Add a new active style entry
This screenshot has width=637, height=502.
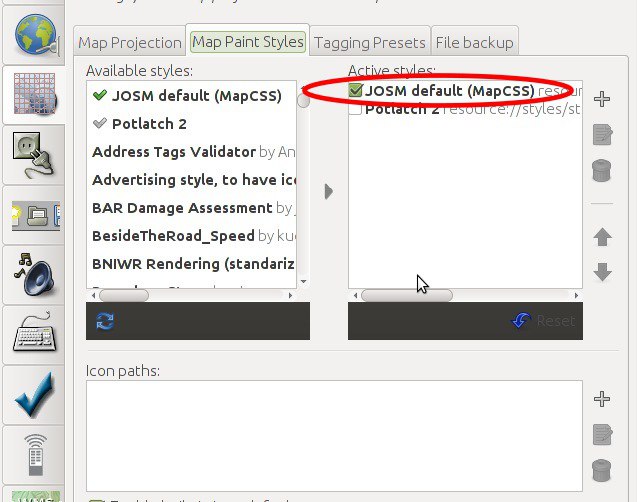(602, 99)
